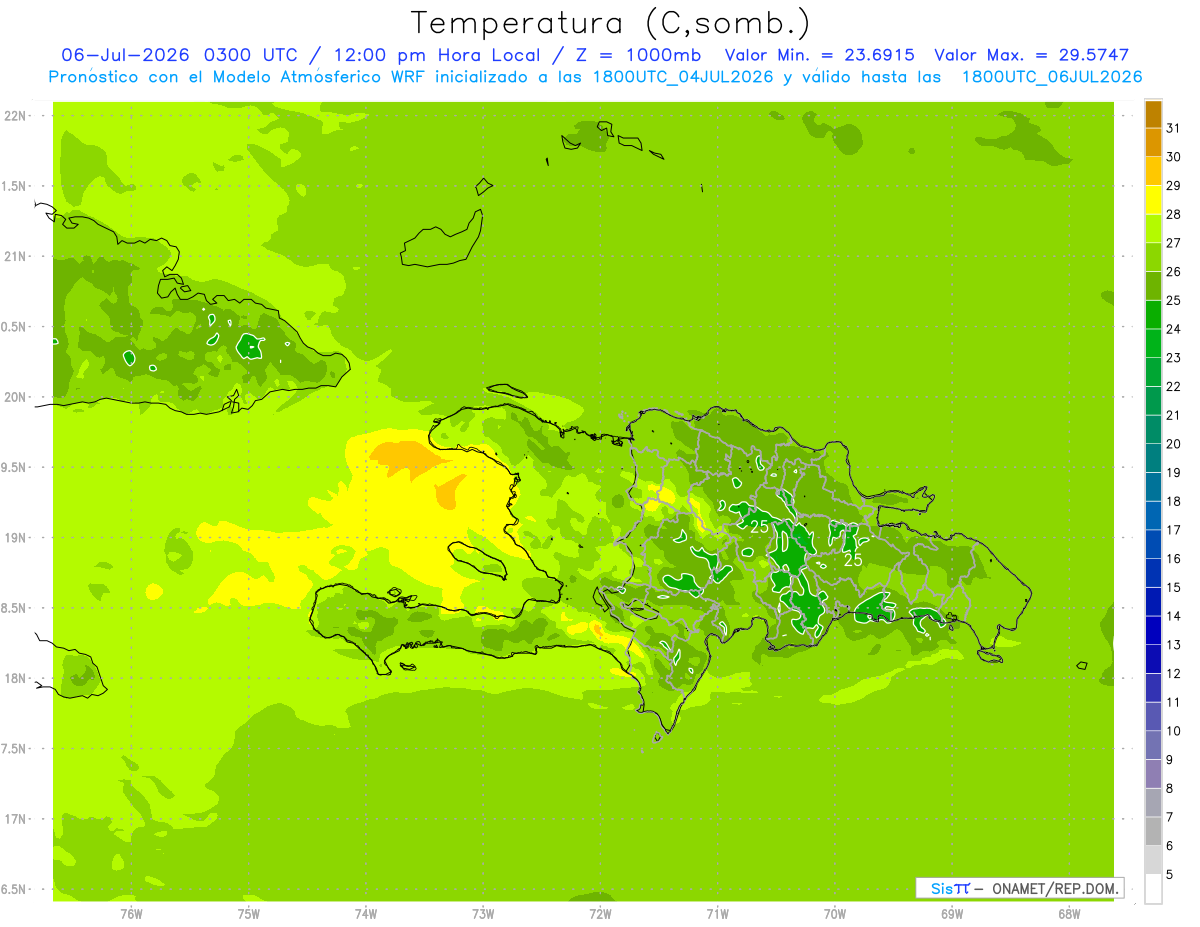Screen dimensions: 1200x927
Task: Click the gray swatch between 6 and 7
Action: click(1153, 831)
